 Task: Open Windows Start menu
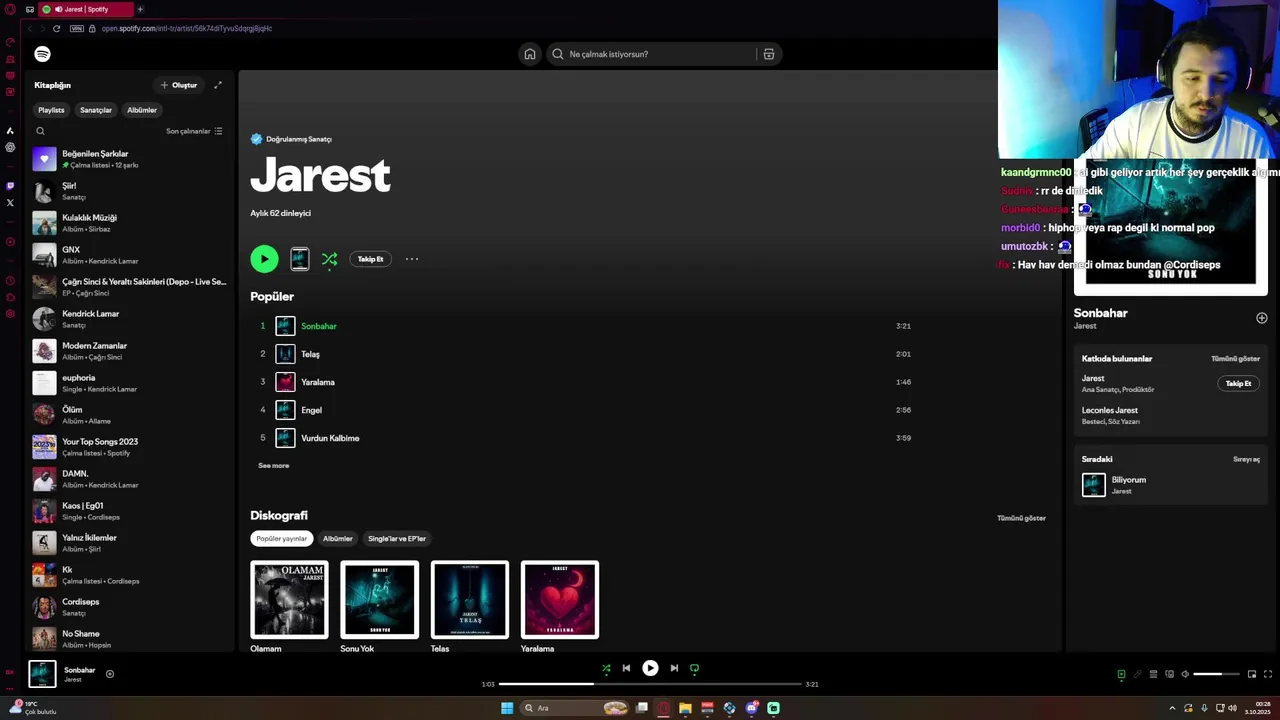(x=507, y=708)
